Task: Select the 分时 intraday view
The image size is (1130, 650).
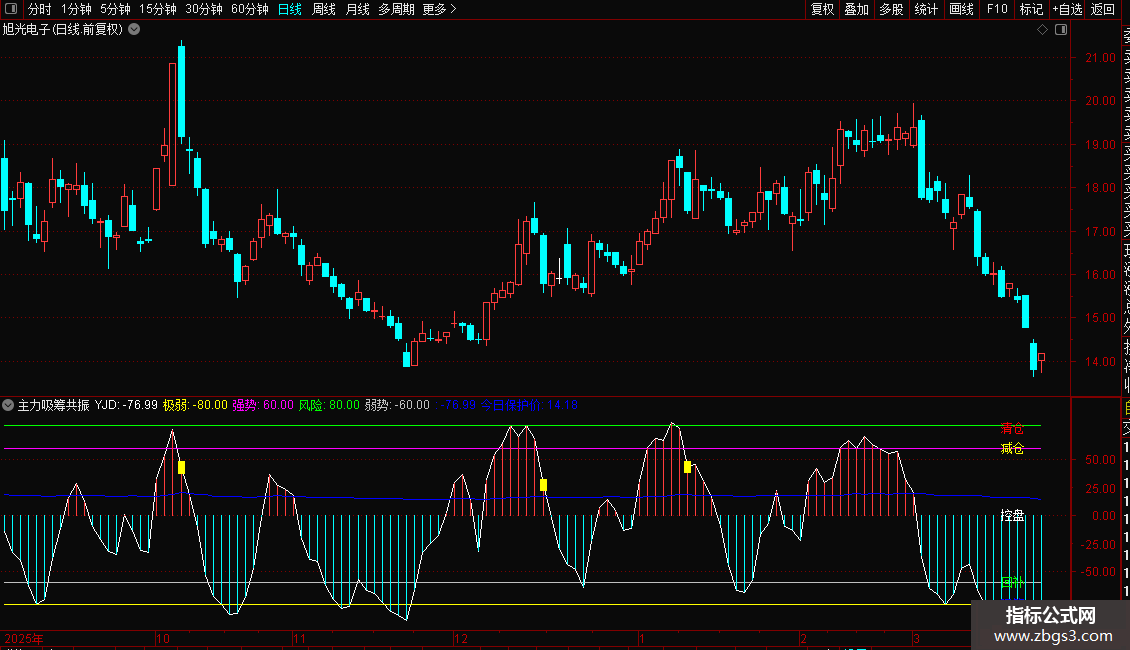Action: 39,10
